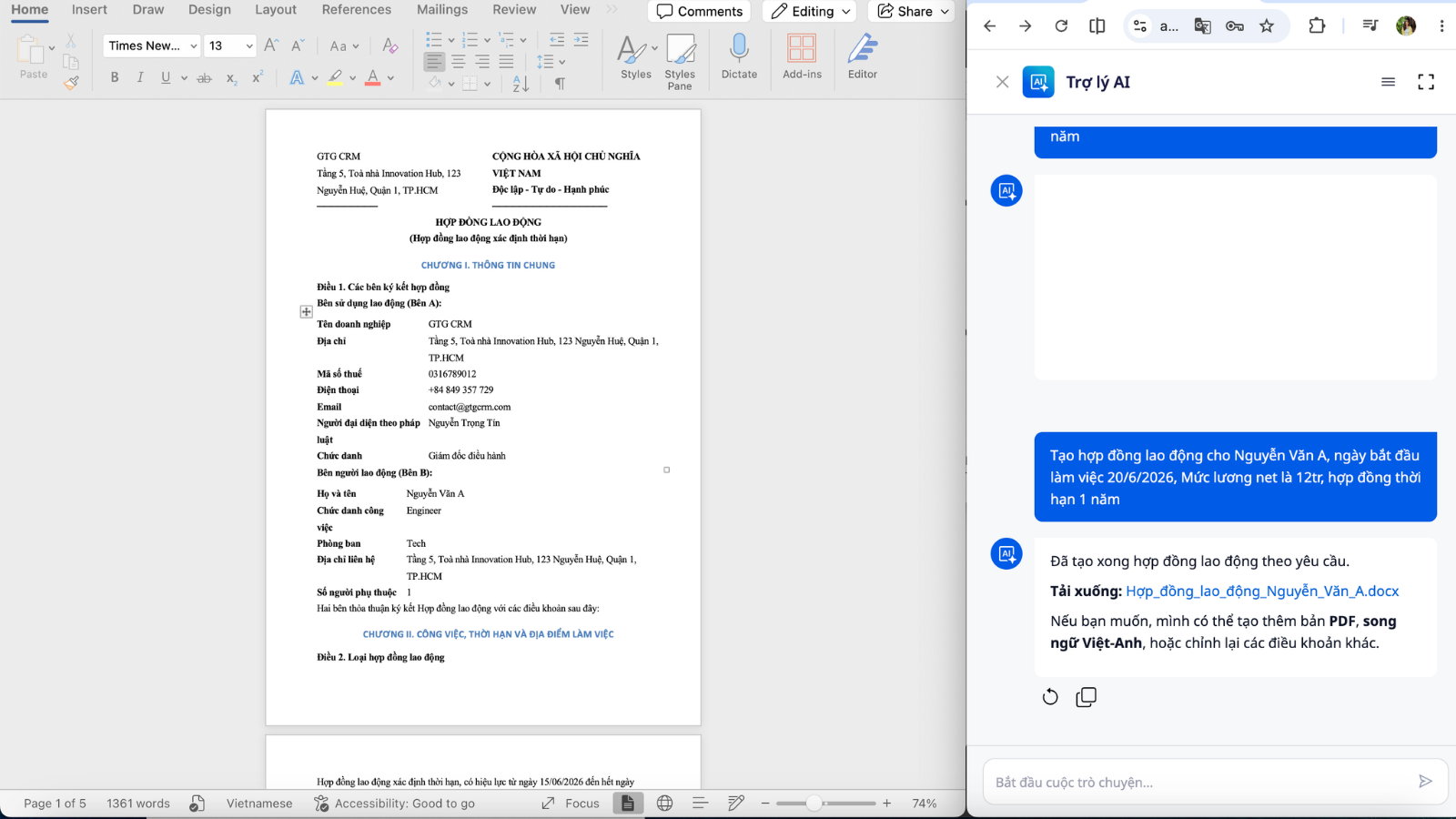Open line spacing options dropdown

pos(551,62)
